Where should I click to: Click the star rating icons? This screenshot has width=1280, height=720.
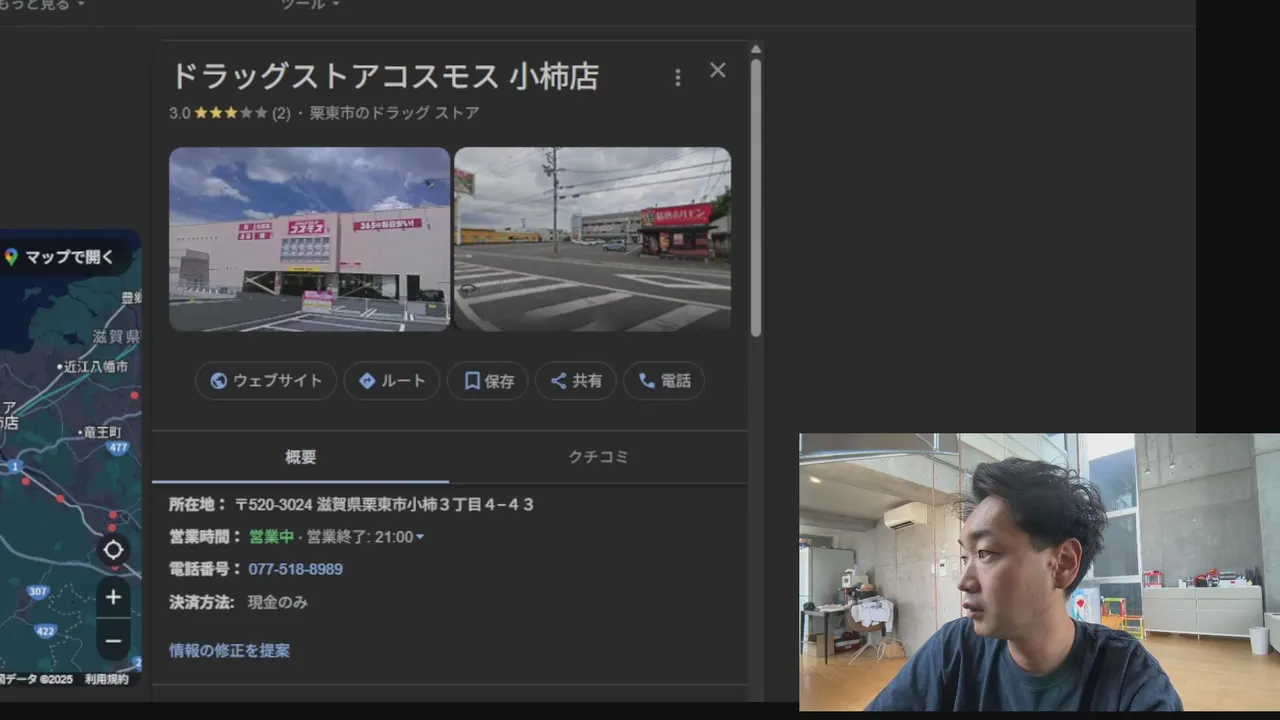point(231,113)
